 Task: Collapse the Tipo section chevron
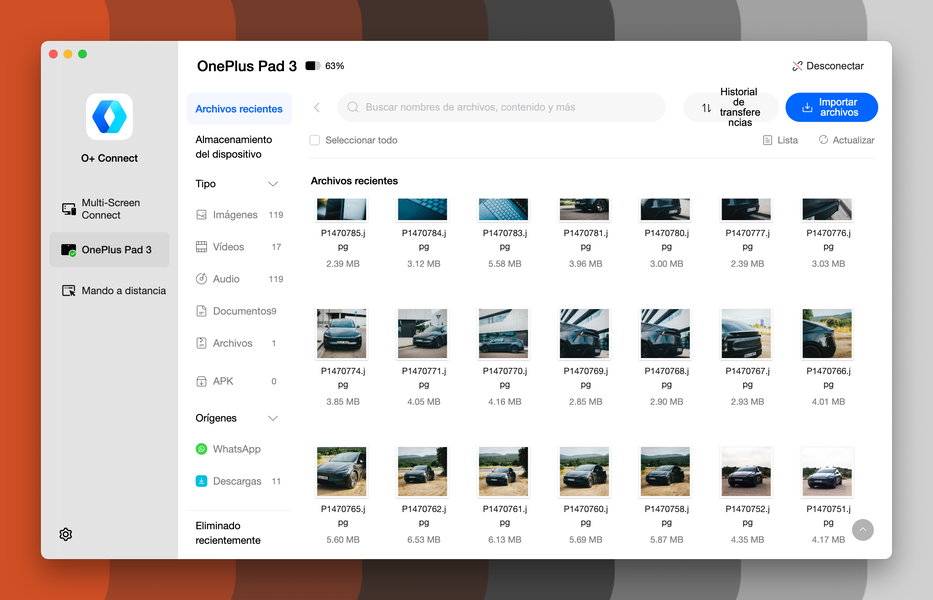[273, 184]
